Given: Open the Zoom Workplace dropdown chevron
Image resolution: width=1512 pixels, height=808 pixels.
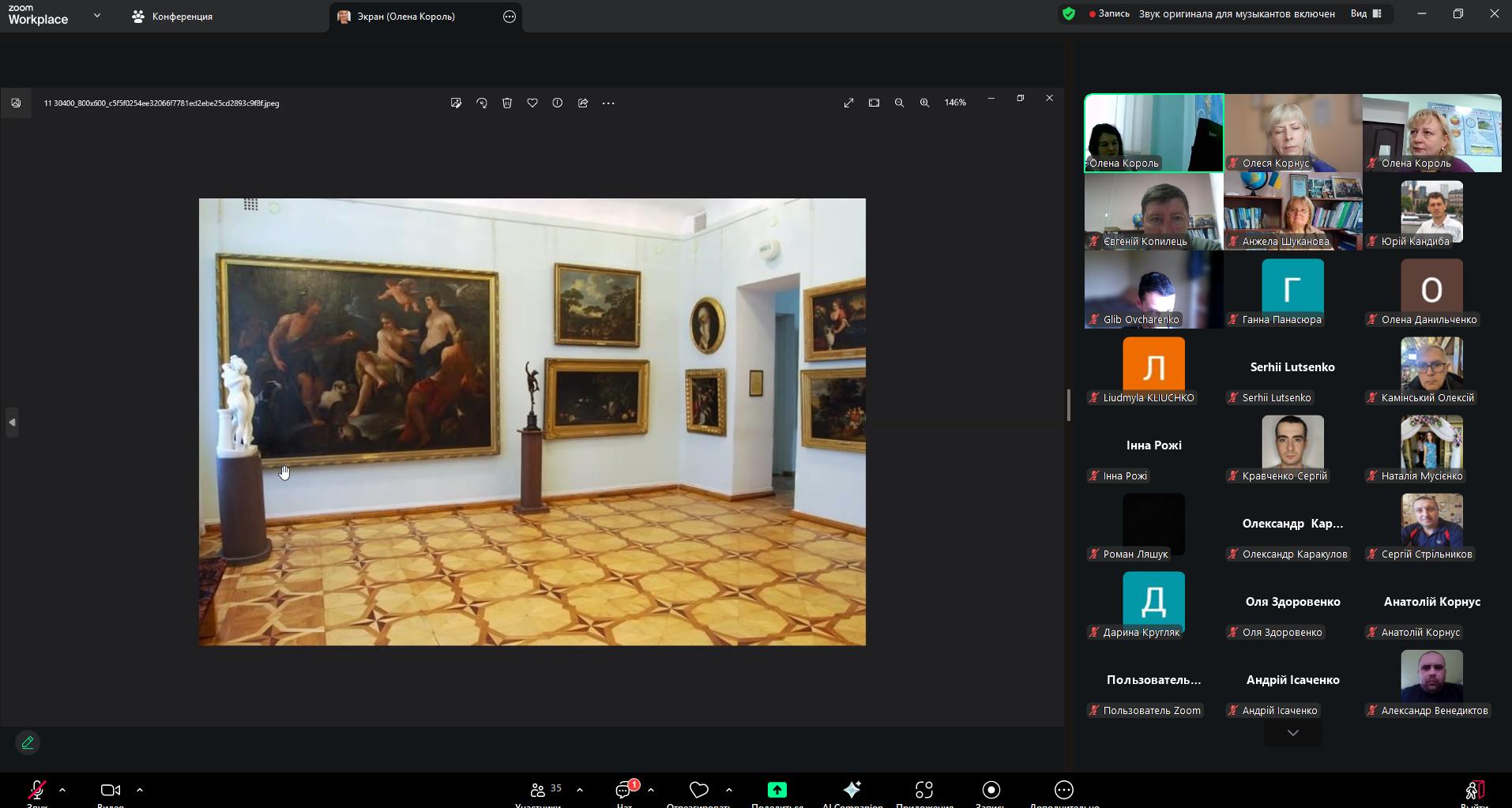Looking at the screenshot, I should 97,15.
